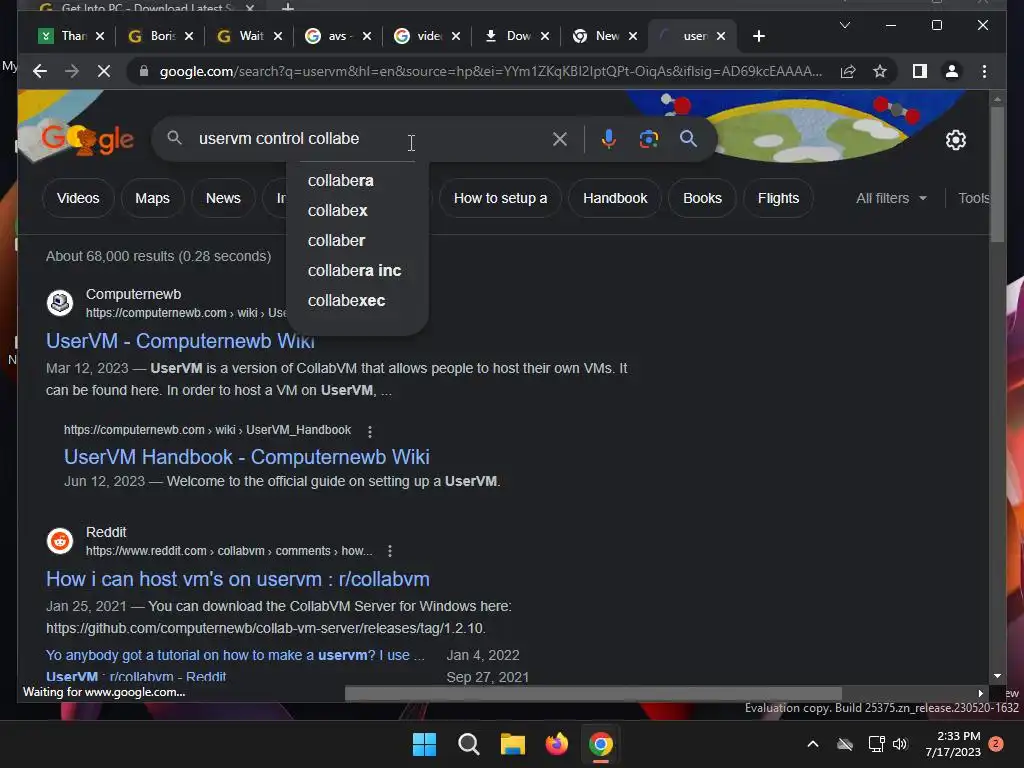Open 'How i can host vm's' result

(x=238, y=579)
